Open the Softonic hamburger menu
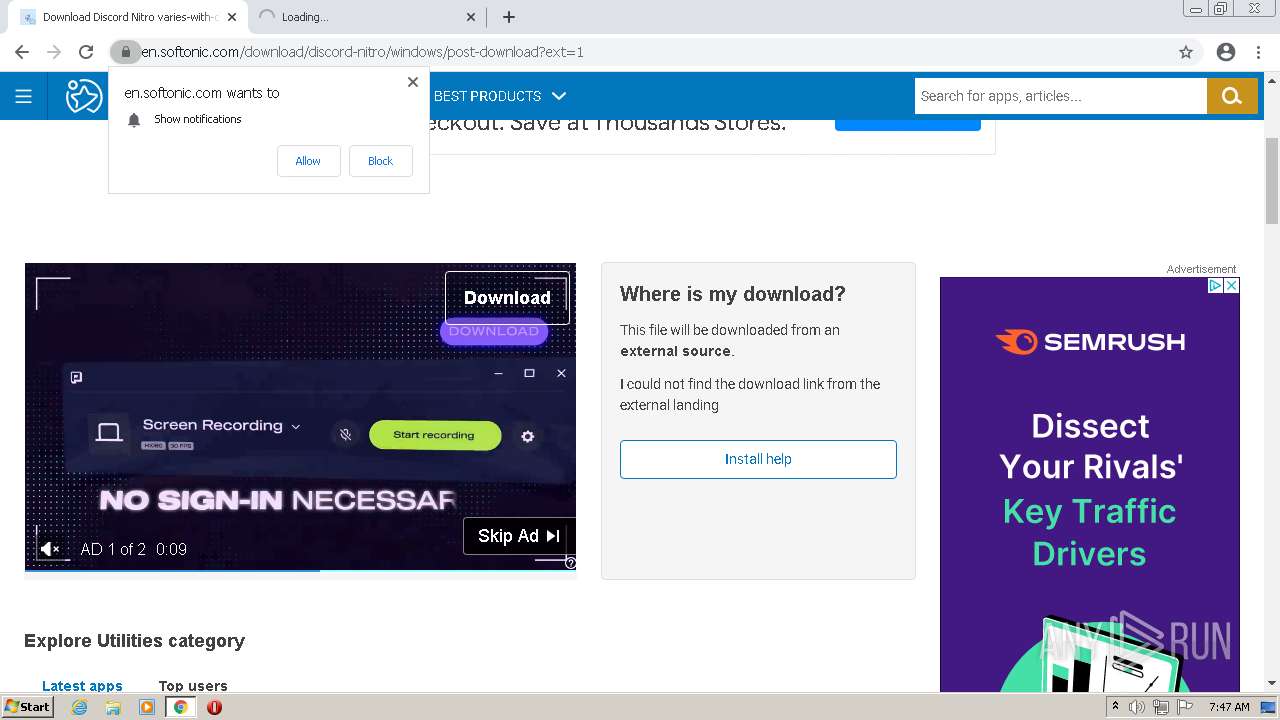Image resolution: width=1280 pixels, height=720 pixels. [23, 96]
